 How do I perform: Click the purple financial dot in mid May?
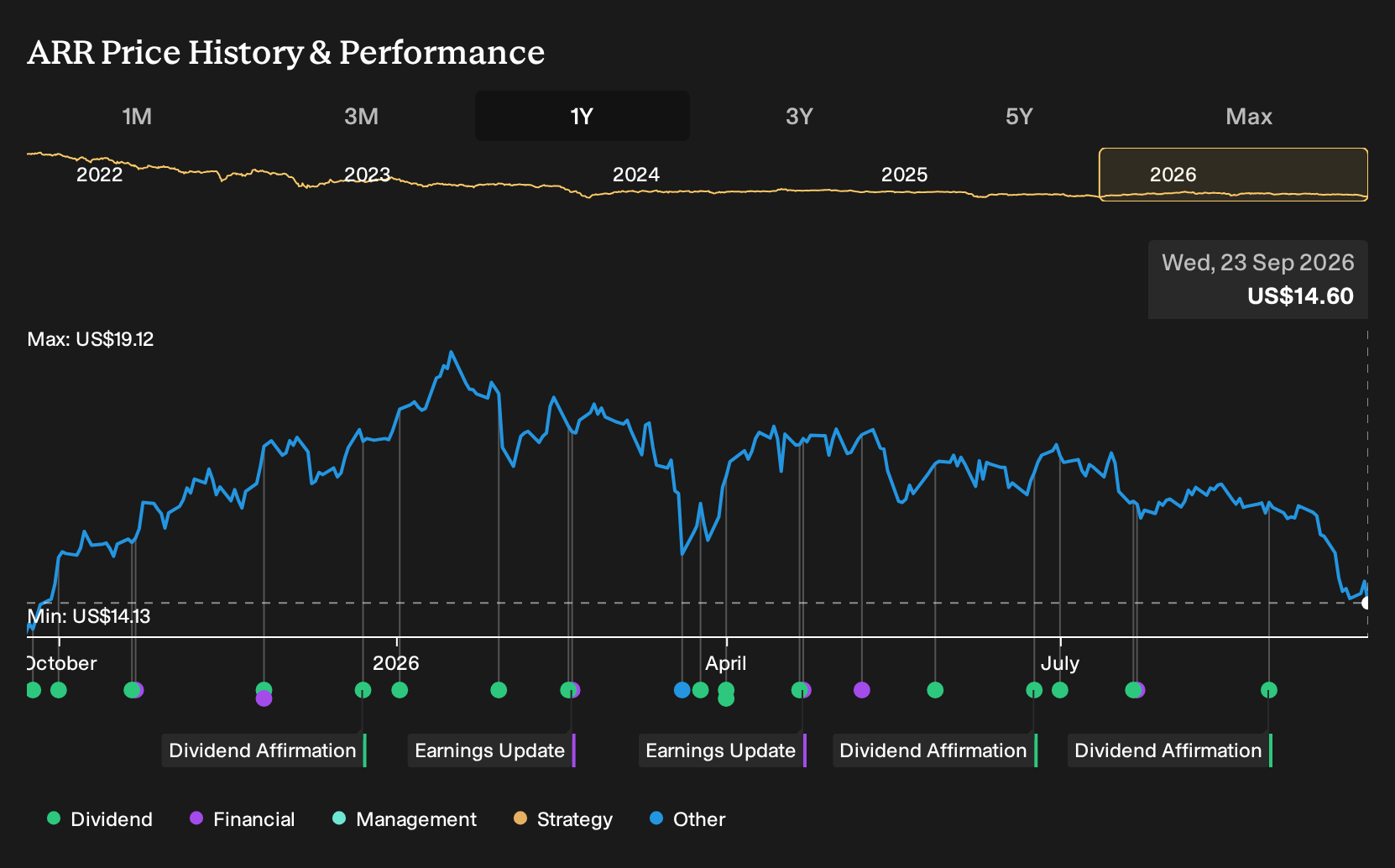coord(862,690)
